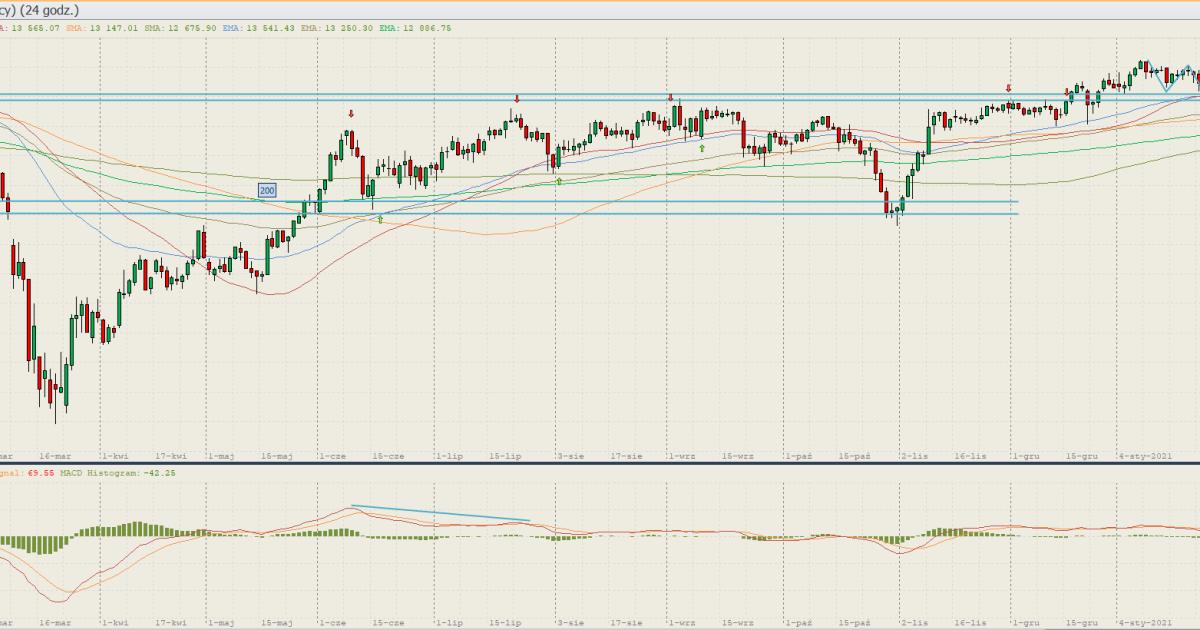Select the red sell arrow above the mid-July high

(517, 99)
